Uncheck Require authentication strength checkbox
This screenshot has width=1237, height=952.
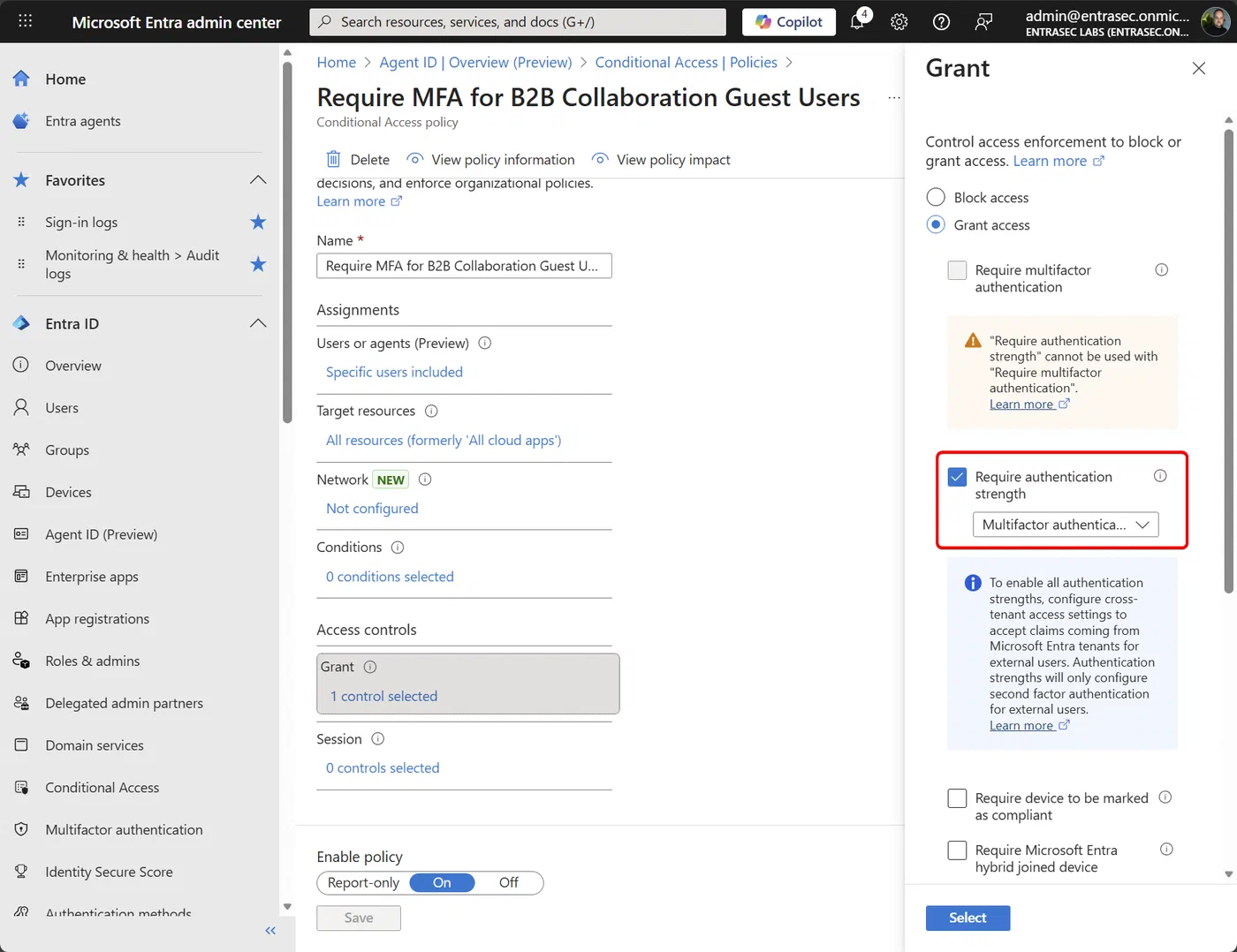click(957, 477)
